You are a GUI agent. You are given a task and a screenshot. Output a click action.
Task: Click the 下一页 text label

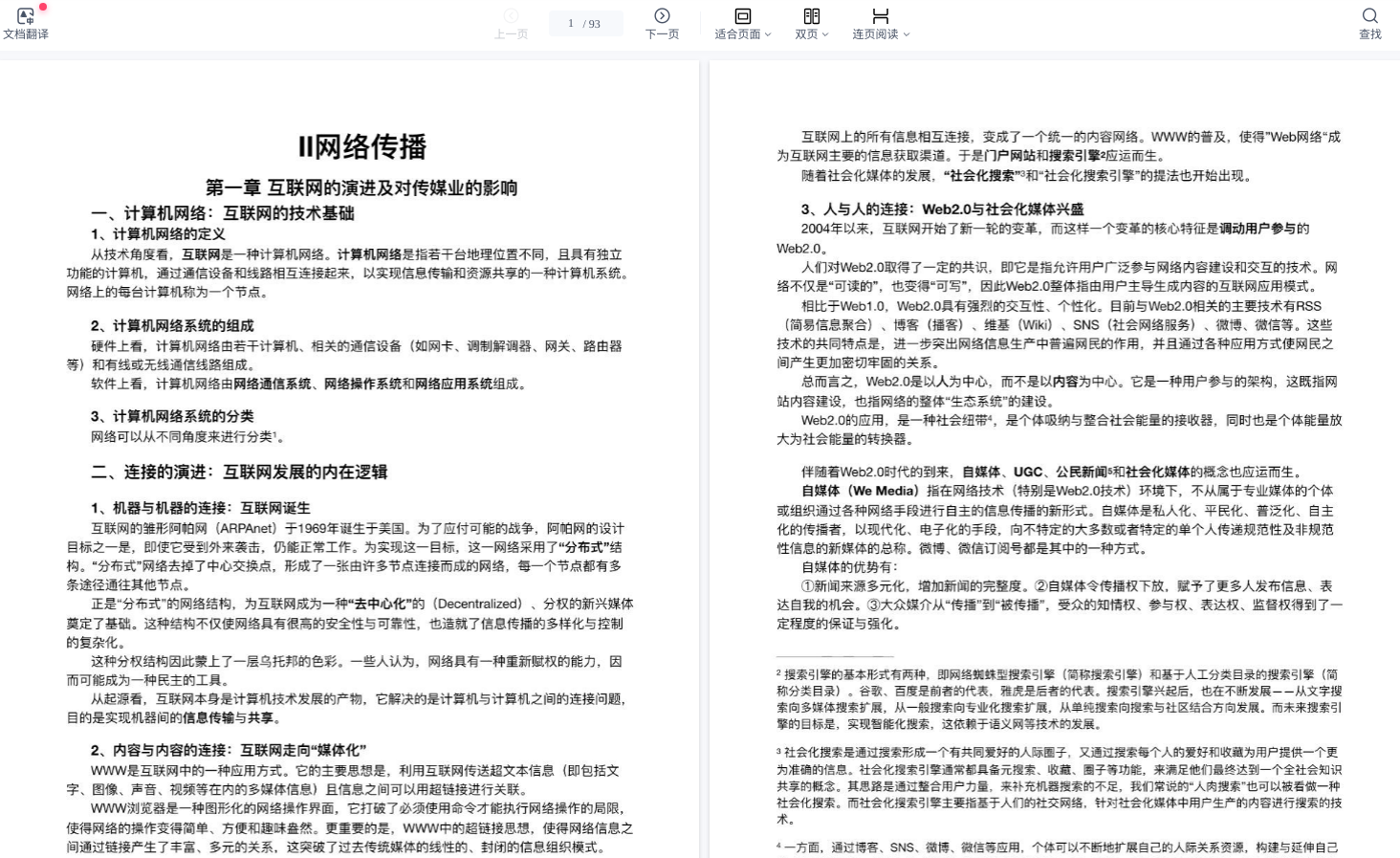[662, 34]
